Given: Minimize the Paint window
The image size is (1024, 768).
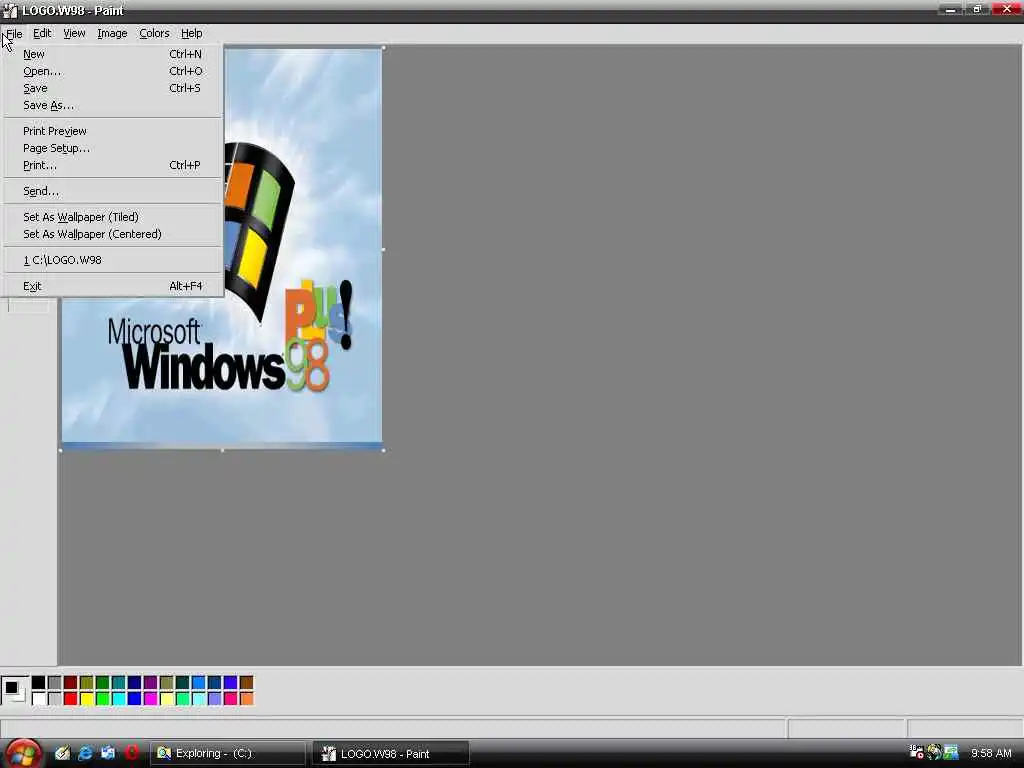Looking at the screenshot, I should (950, 9).
